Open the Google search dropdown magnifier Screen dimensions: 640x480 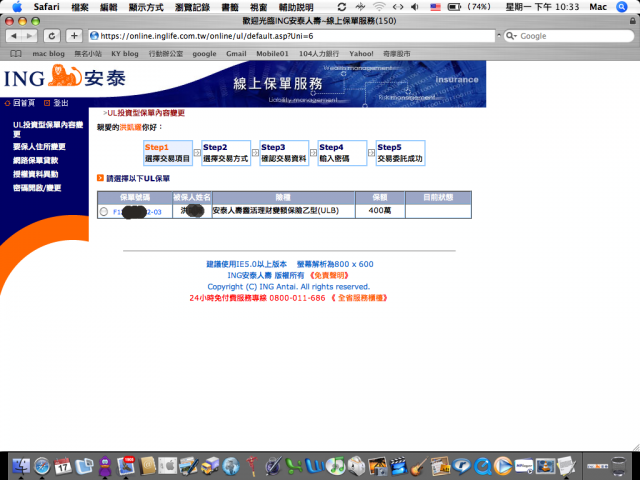pyautogui.click(x=511, y=36)
